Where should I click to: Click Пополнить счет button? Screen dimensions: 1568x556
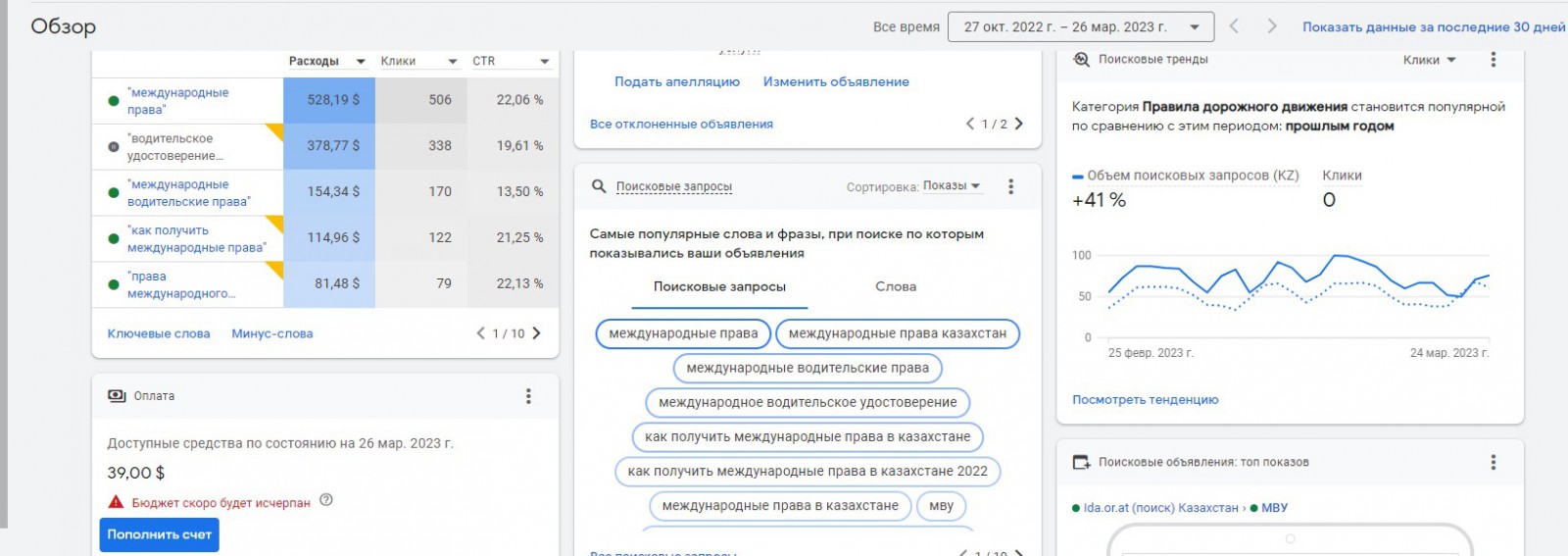(159, 534)
